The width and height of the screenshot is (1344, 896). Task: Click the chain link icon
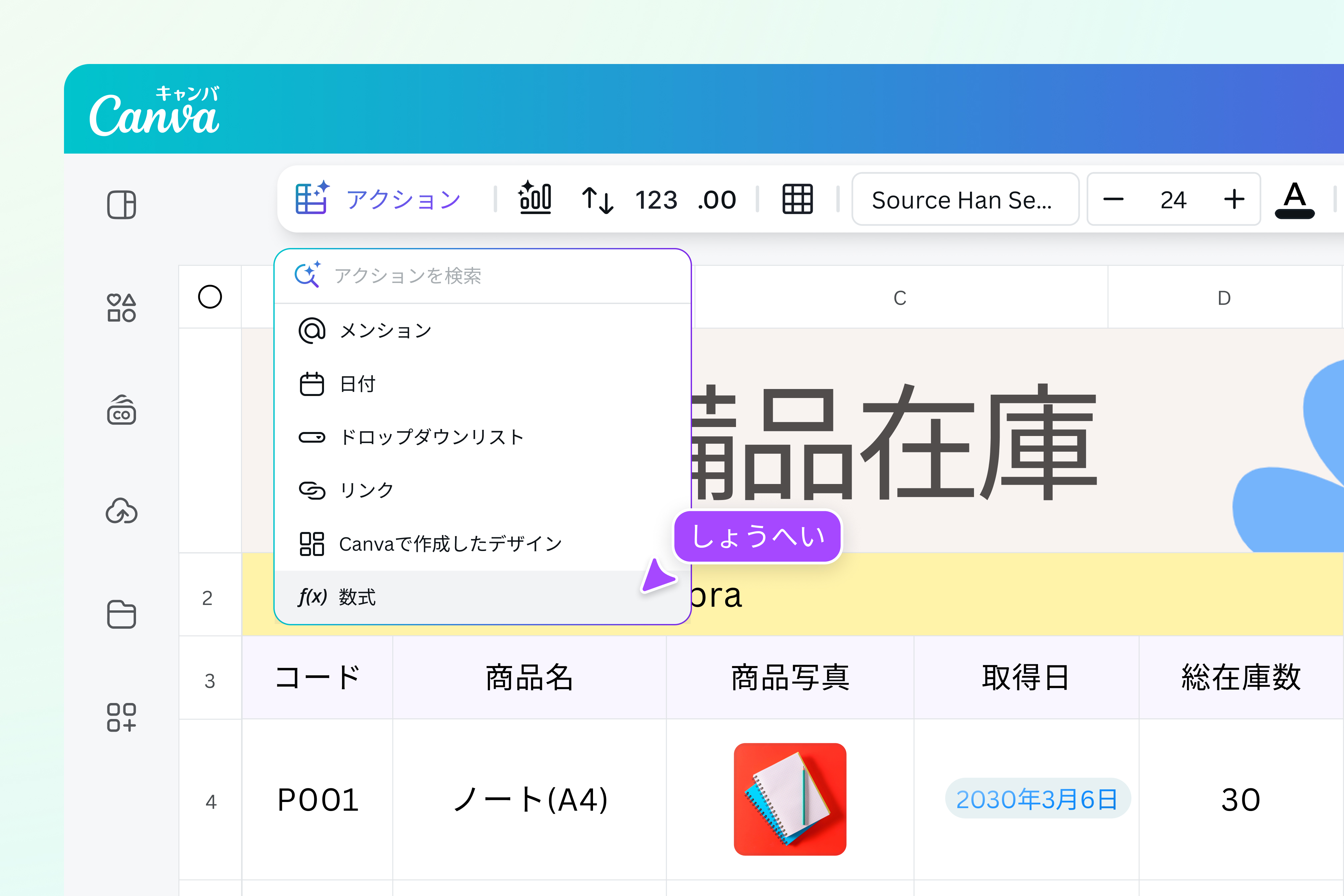(312, 490)
